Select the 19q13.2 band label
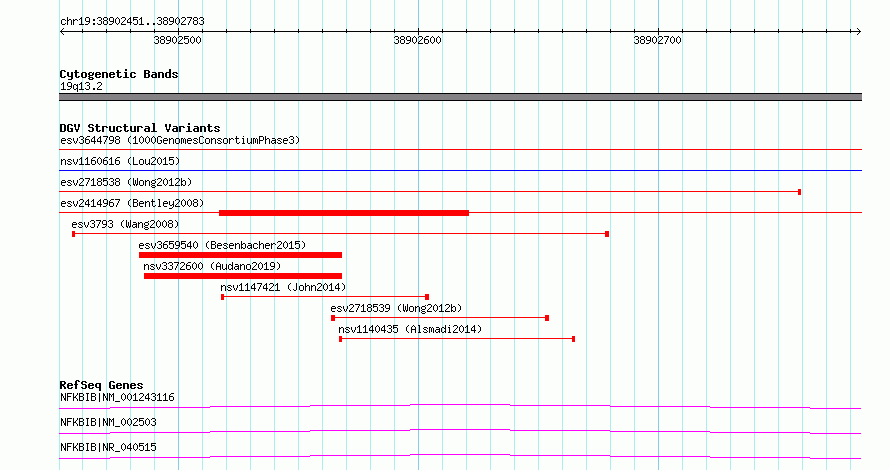Image resolution: width=890 pixels, height=470 pixels. point(81,86)
